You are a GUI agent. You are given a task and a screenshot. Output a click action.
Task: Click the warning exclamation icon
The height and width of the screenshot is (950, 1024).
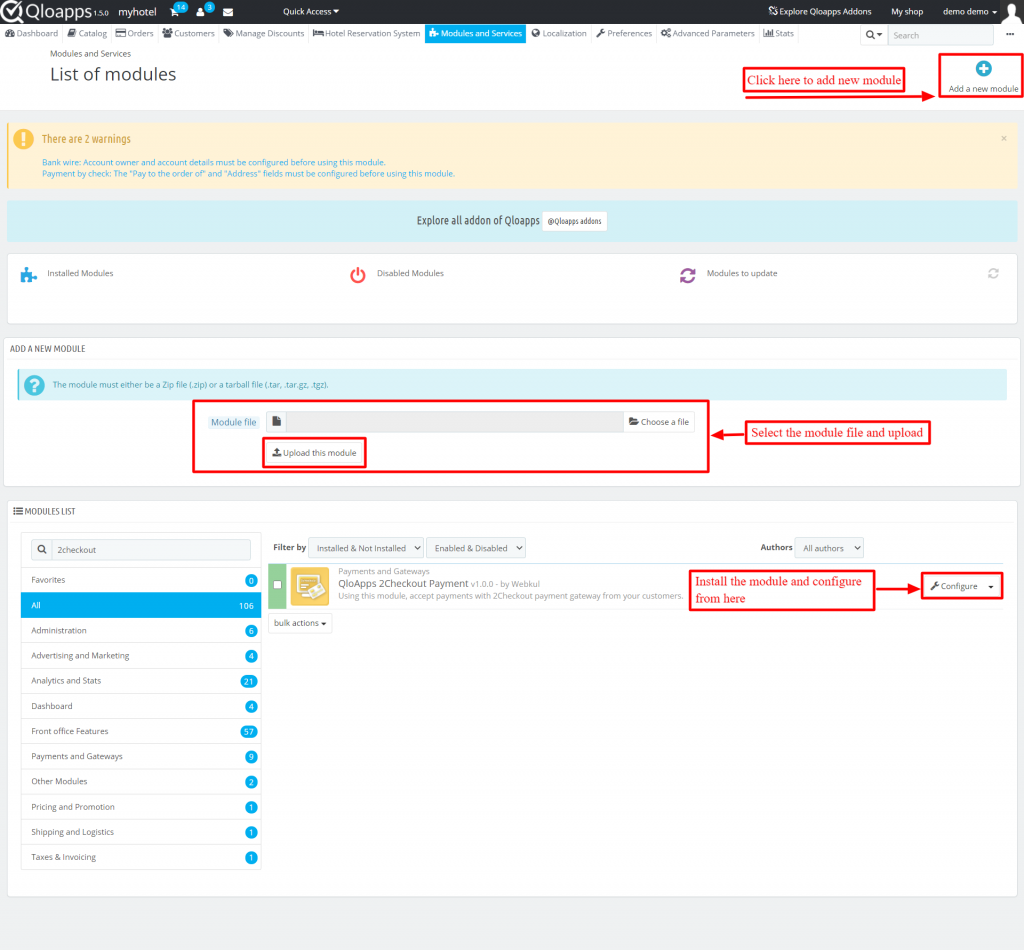point(24,139)
